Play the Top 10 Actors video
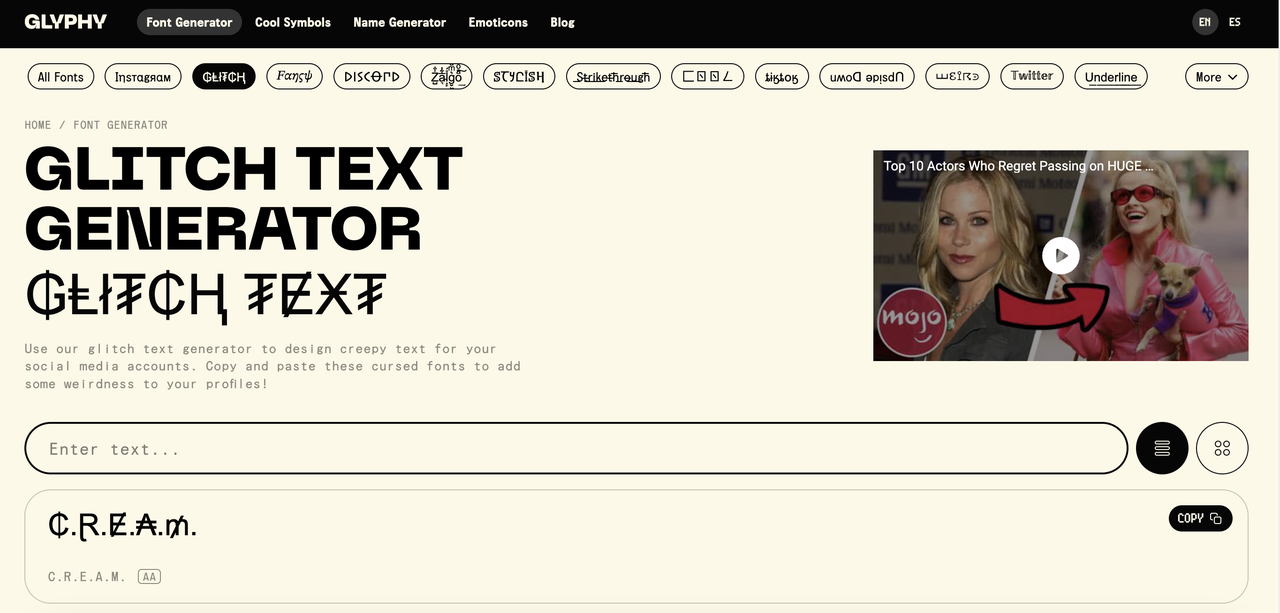The width and height of the screenshot is (1280, 613). [1061, 255]
